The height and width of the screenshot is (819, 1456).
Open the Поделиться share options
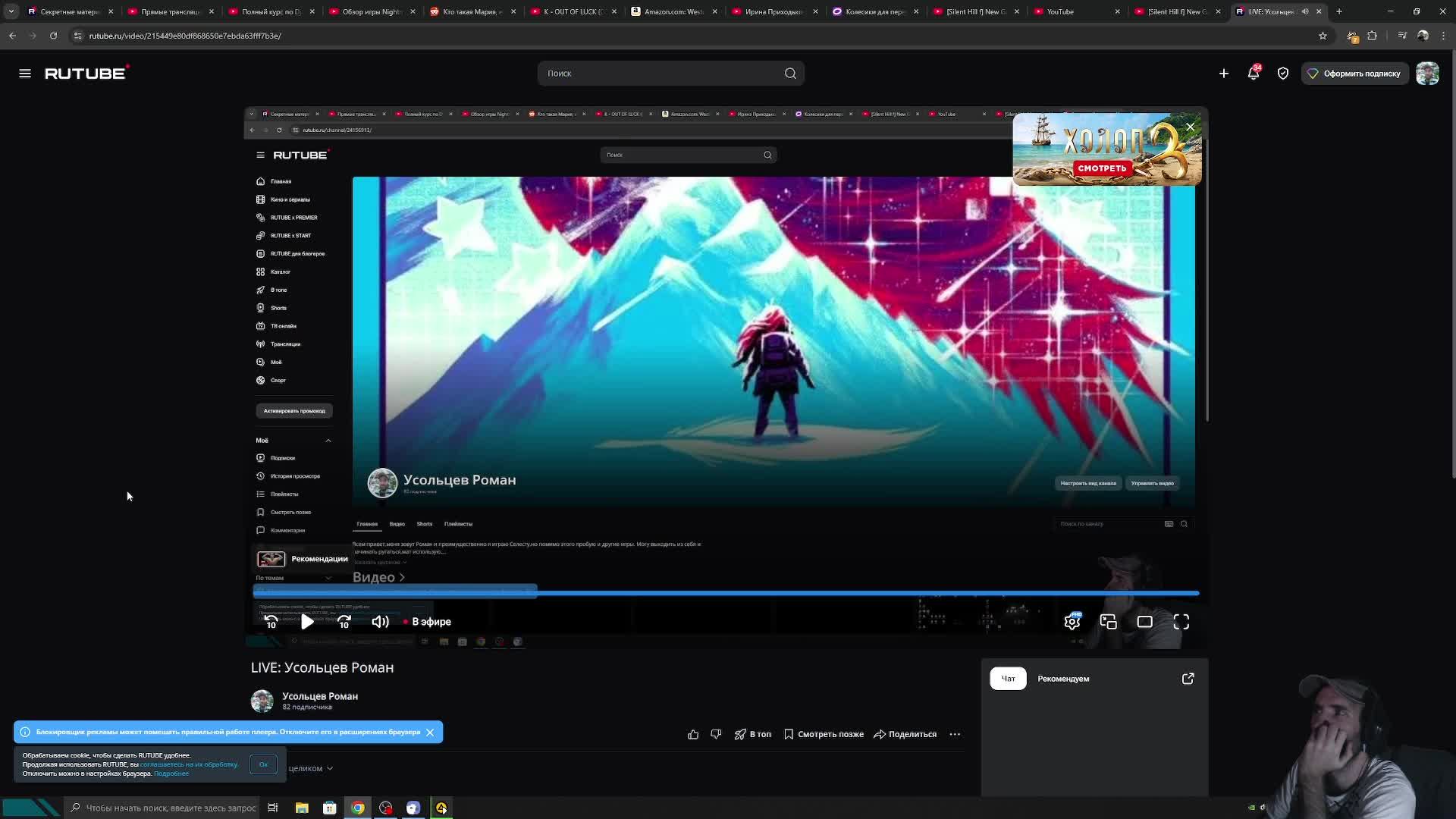905,734
